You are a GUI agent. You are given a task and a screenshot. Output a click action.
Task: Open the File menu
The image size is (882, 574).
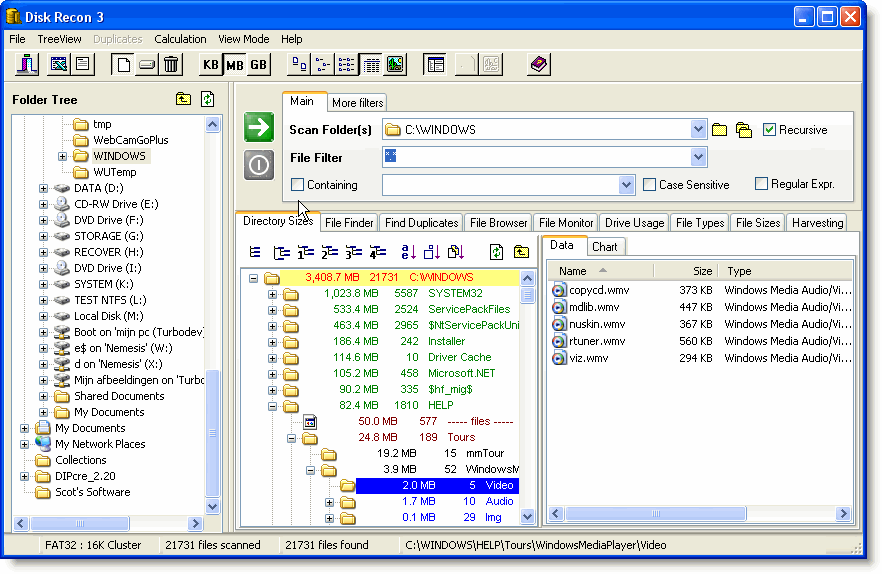click(17, 39)
